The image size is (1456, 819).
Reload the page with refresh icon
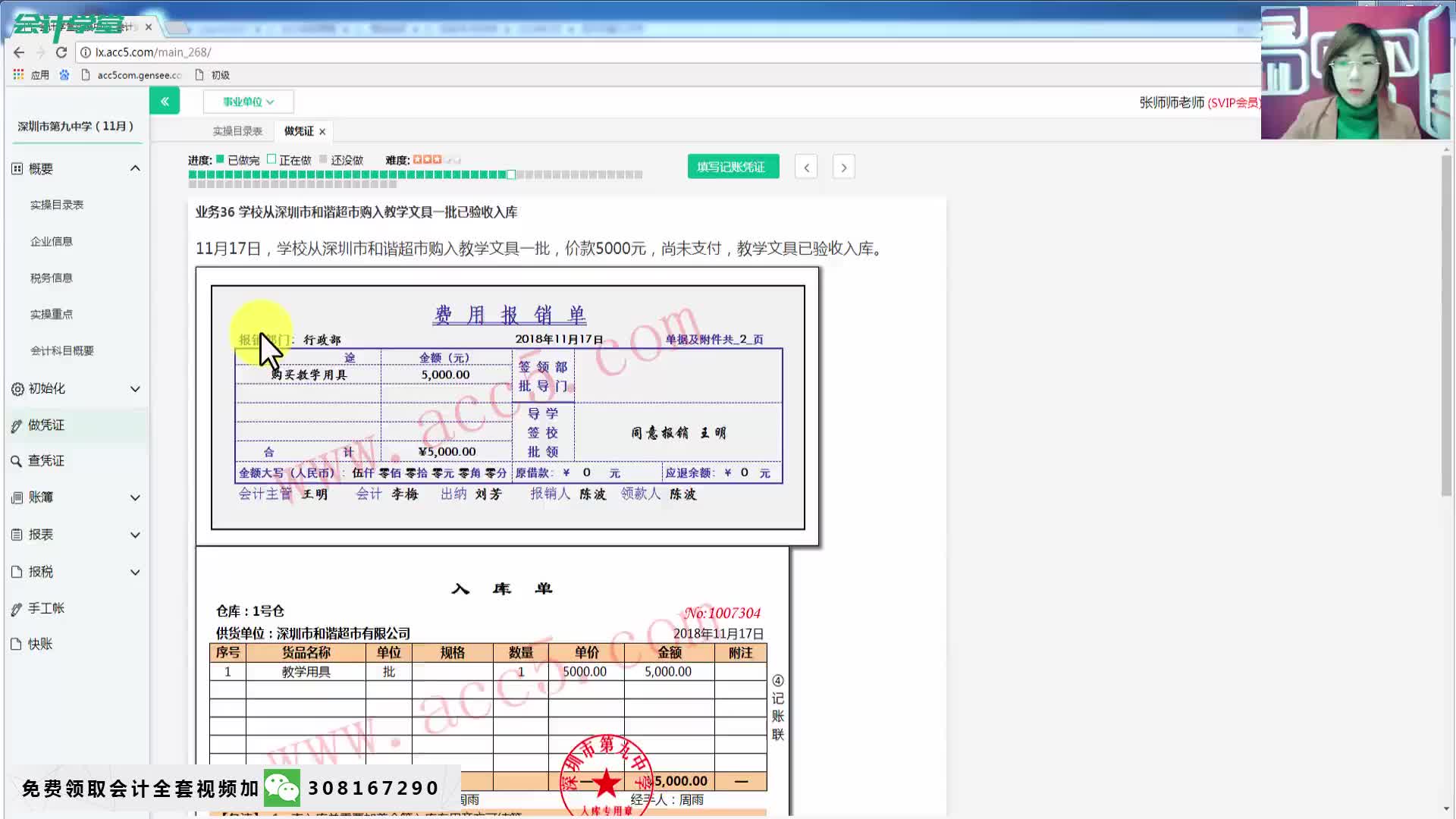click(61, 52)
